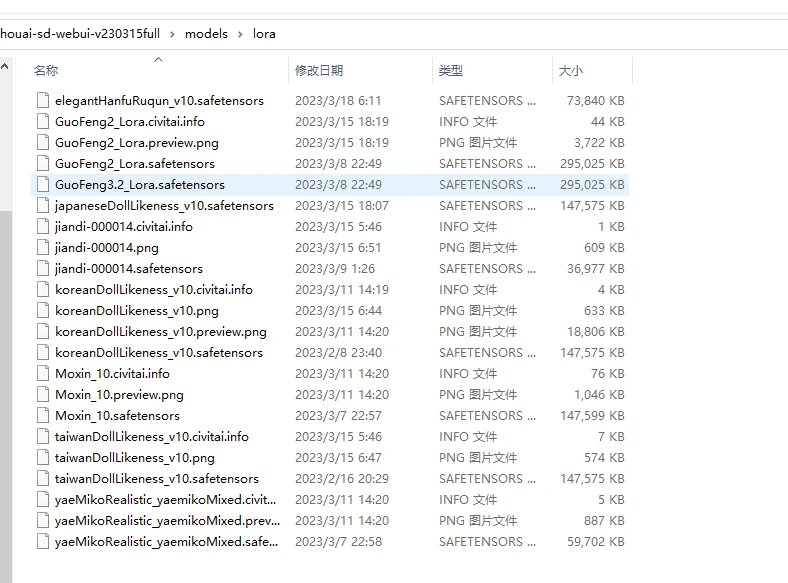Screen dimensions: 788x583
Task: Select file name GuoFeng2_Lora.preview.png
Action: 137,143
